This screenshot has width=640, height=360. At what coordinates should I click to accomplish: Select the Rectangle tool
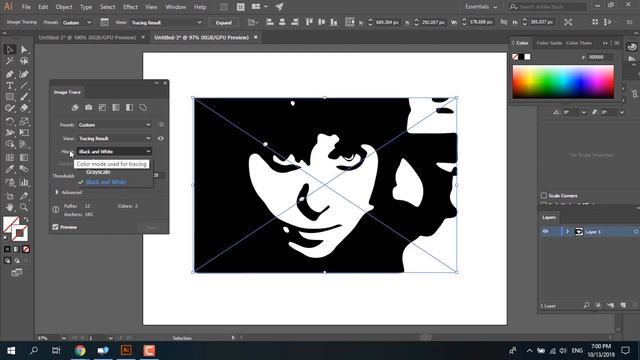pos(10,97)
